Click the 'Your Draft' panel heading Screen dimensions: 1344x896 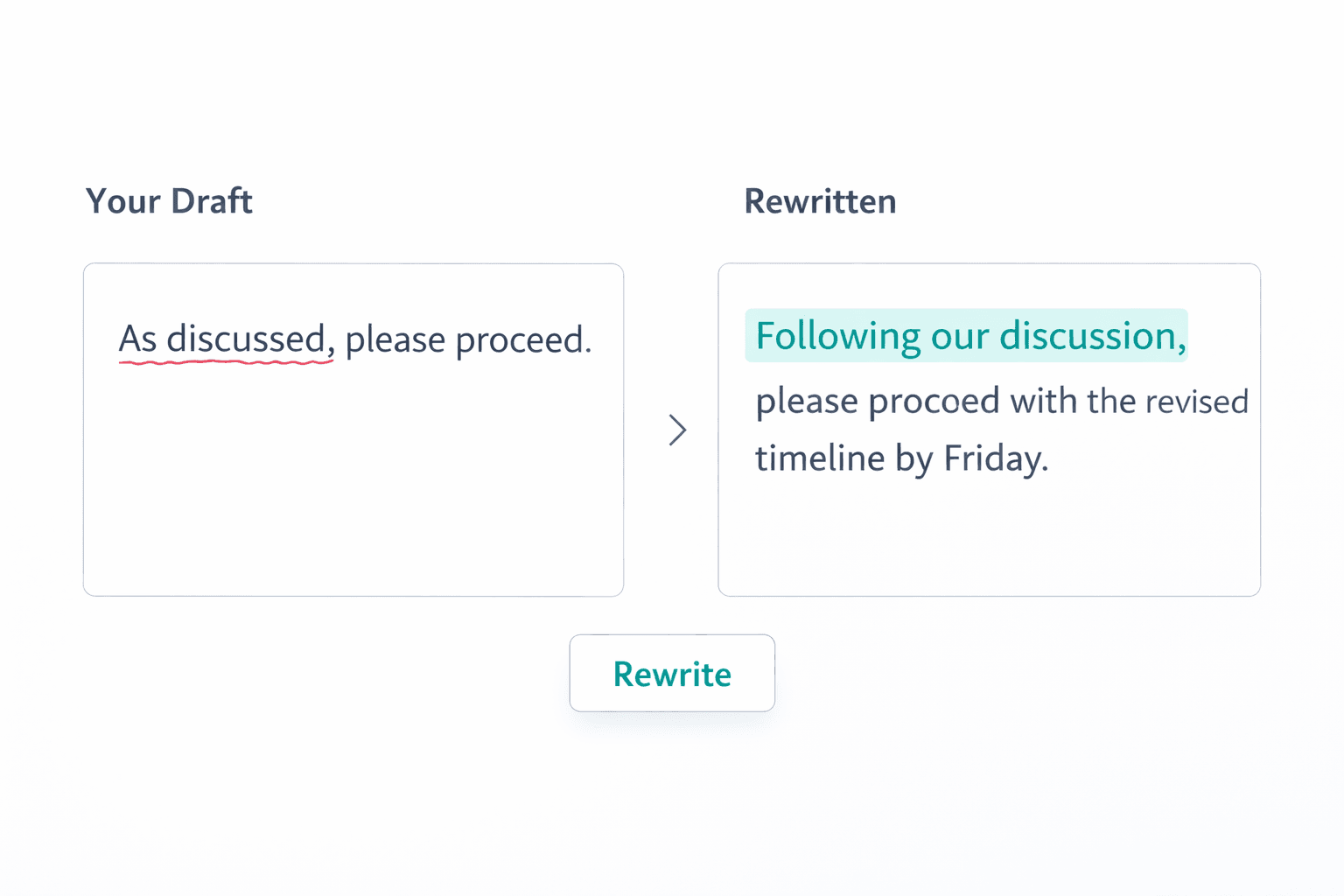(170, 201)
